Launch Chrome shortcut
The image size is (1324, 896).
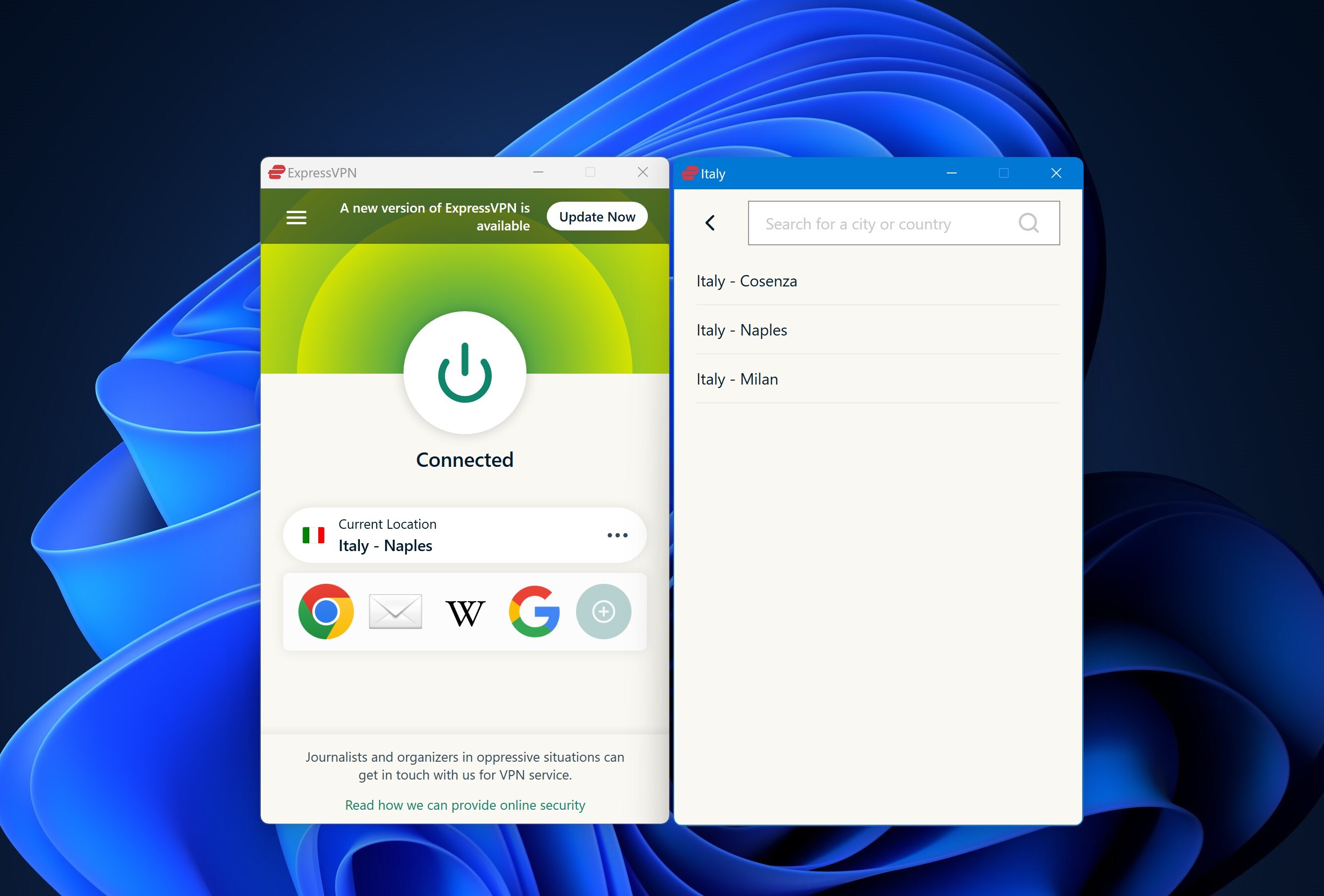pos(326,611)
